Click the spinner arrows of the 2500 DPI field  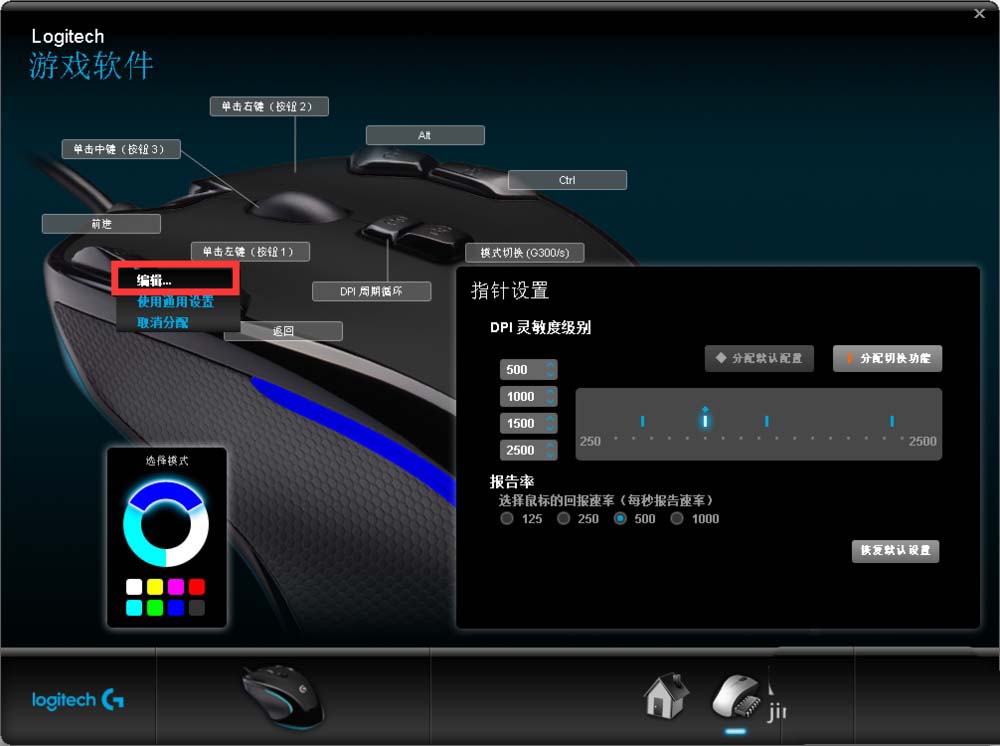(x=550, y=450)
